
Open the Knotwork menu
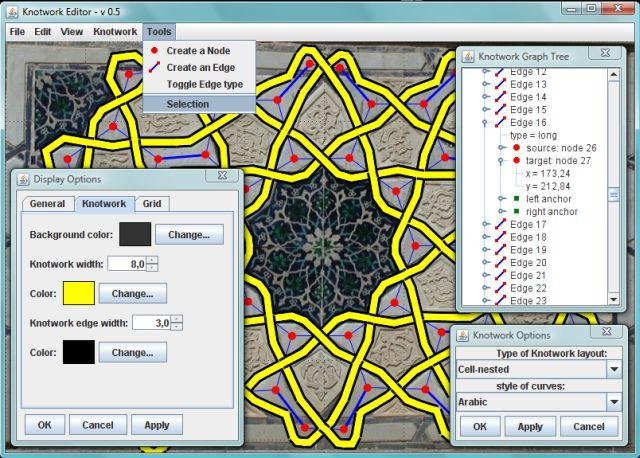pos(115,31)
